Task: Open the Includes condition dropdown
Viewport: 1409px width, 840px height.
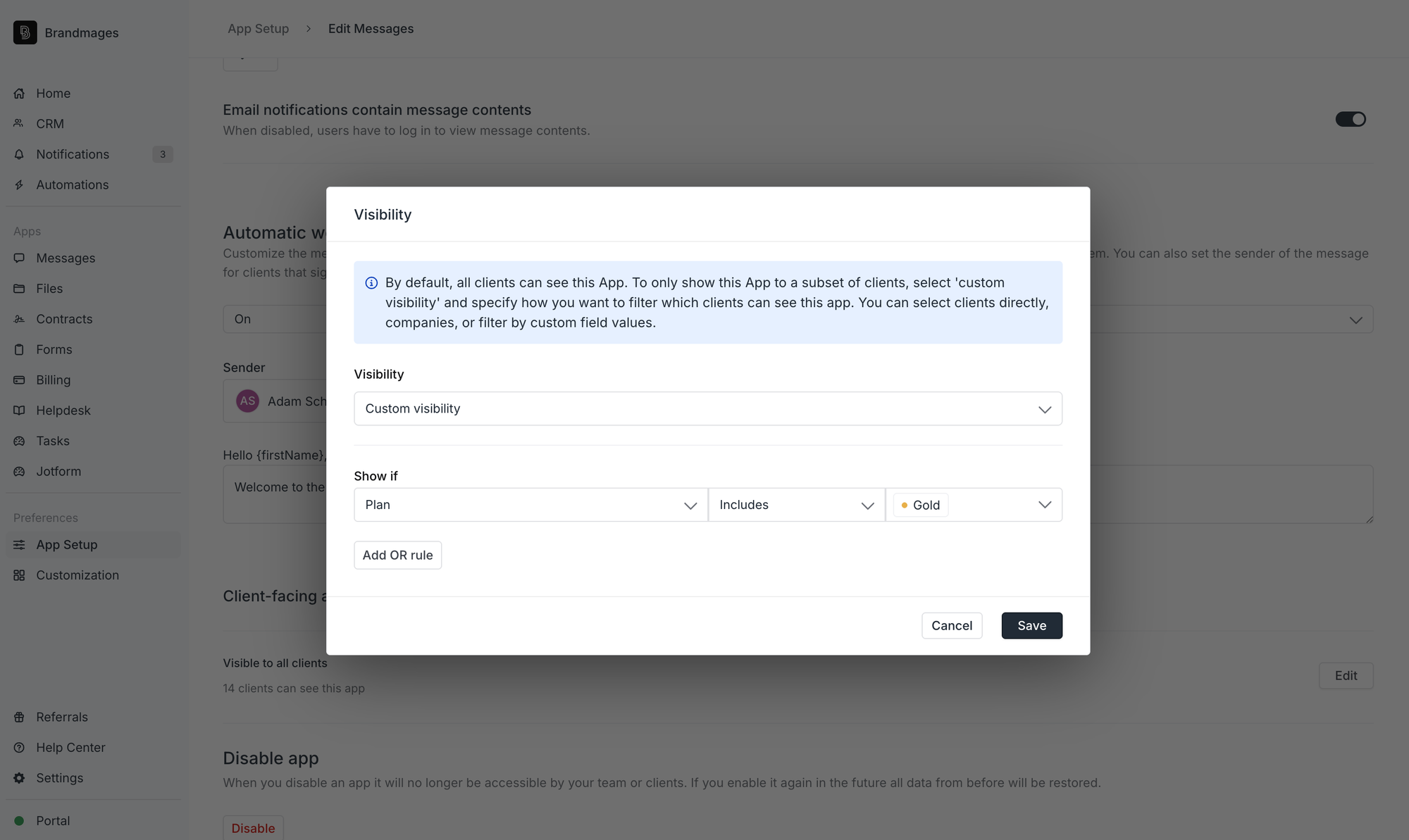Action: (x=796, y=505)
